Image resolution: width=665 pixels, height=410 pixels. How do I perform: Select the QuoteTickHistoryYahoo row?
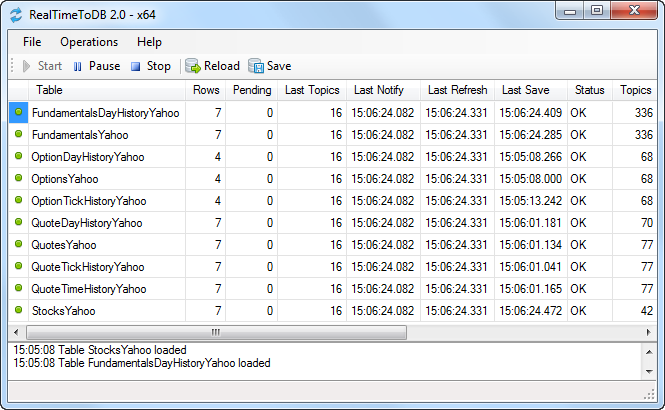coord(88,267)
